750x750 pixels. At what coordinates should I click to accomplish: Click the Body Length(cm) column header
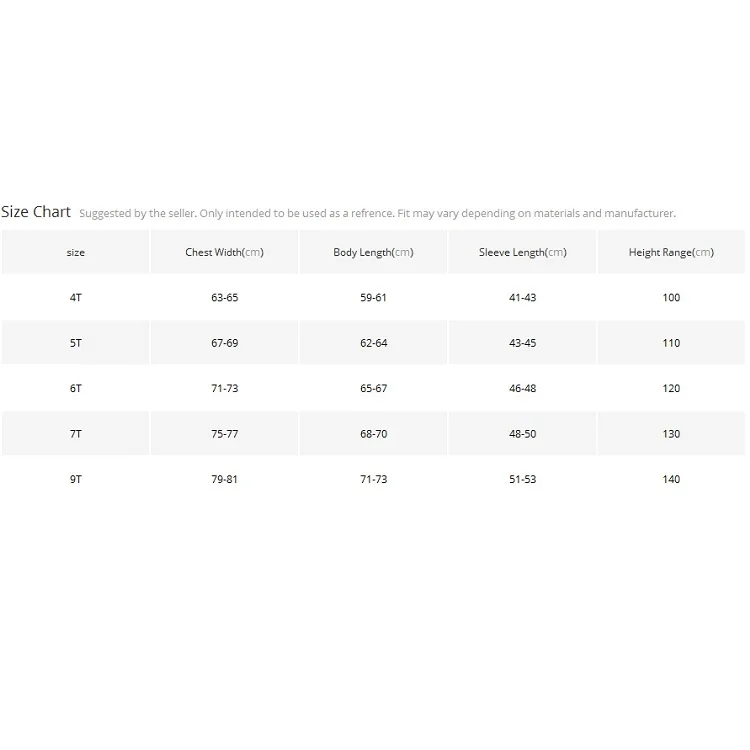point(373,252)
